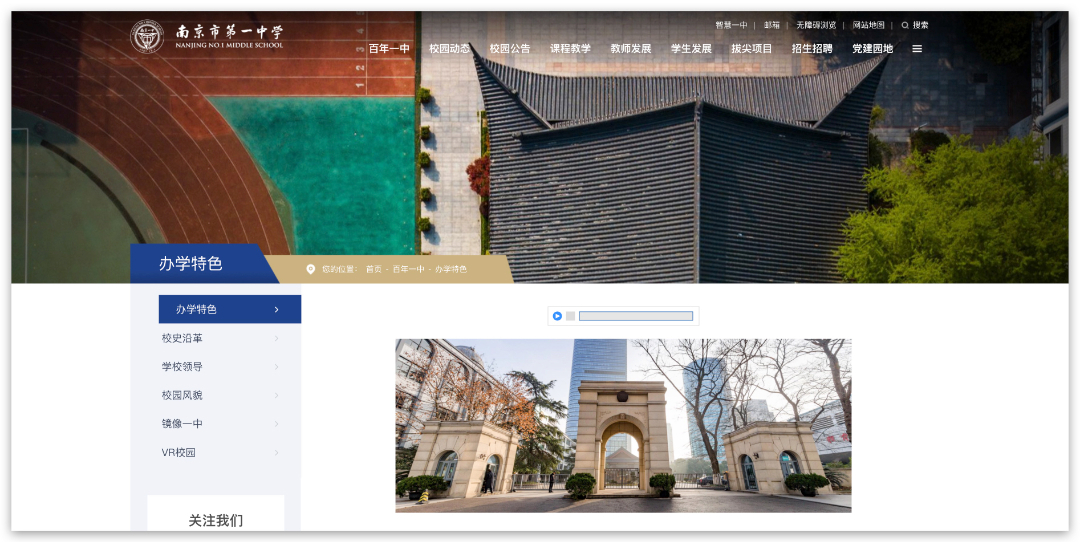Expand the 学校领导 sidebar chevron

(276, 367)
